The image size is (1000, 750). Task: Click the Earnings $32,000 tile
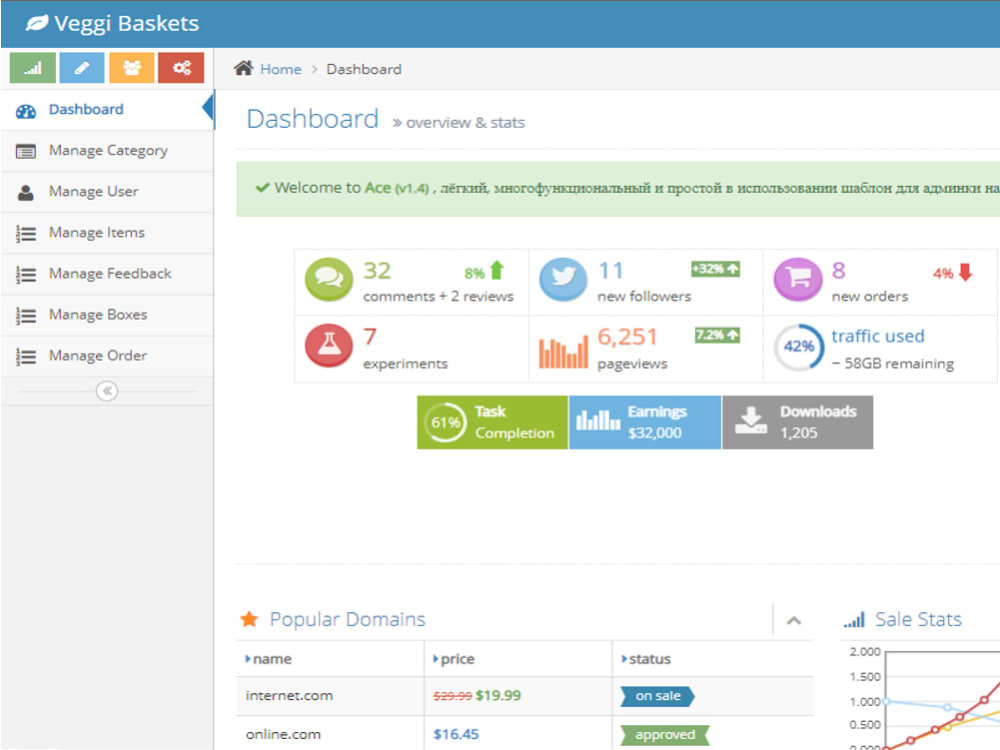(645, 422)
